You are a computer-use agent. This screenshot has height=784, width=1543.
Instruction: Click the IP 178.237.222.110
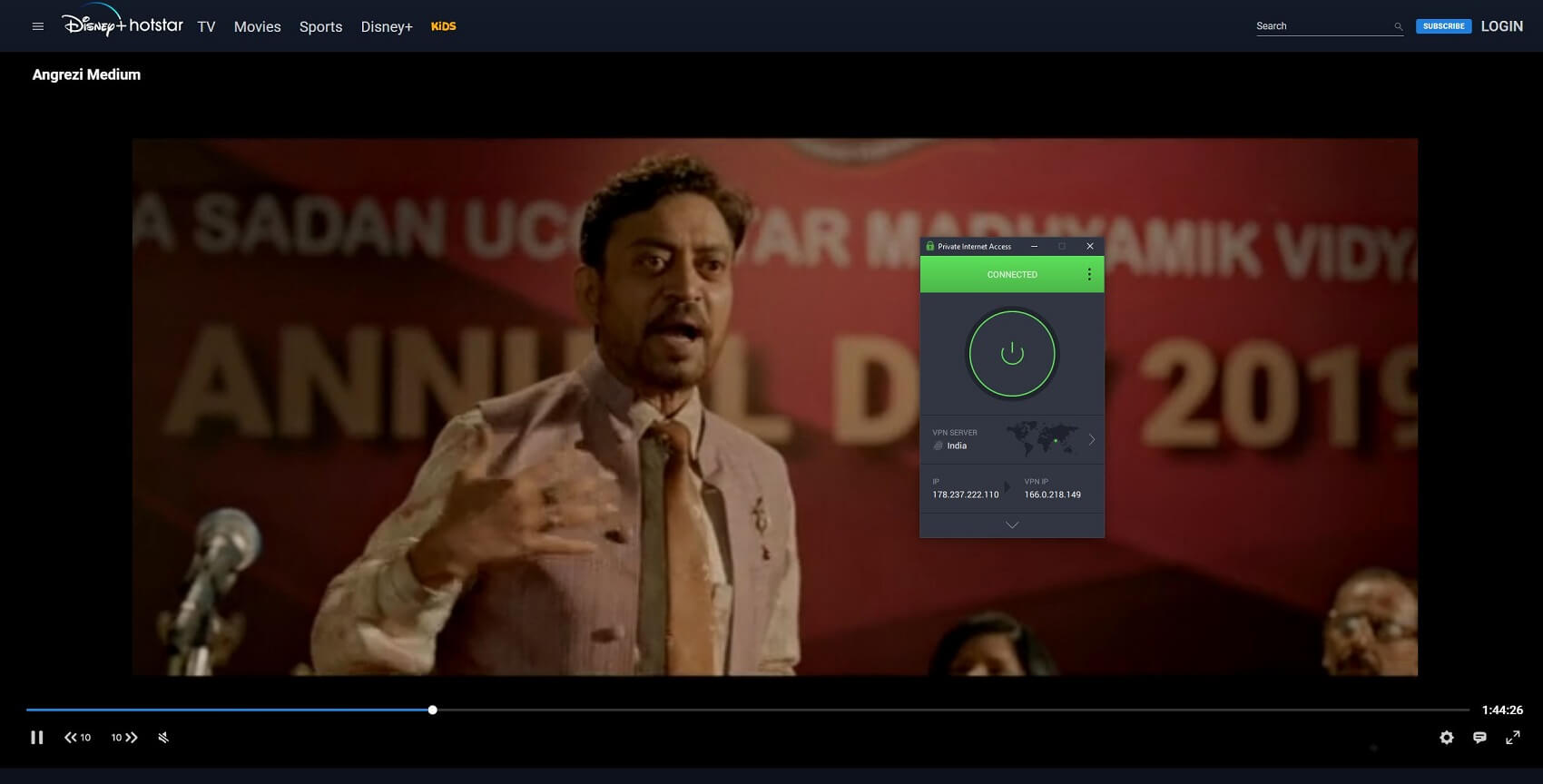coord(965,495)
